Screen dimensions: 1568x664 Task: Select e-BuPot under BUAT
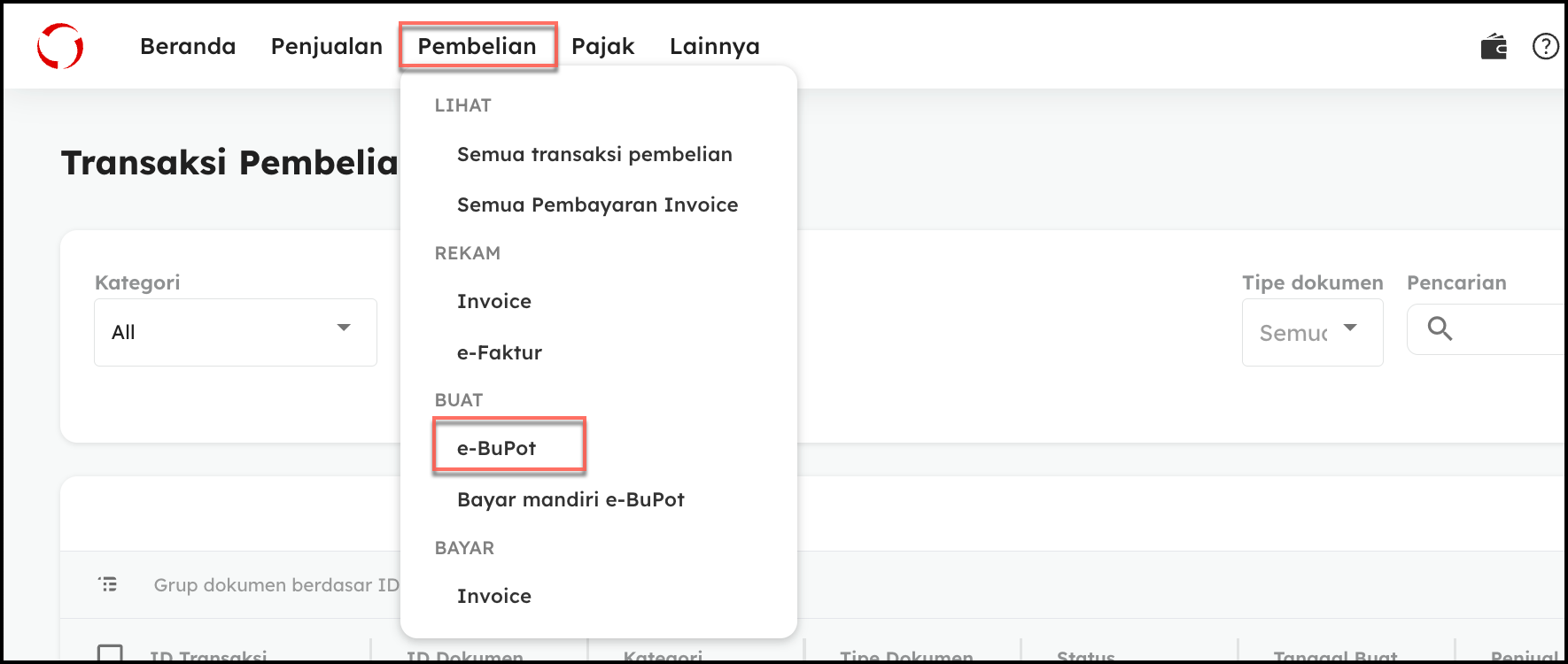[497, 448]
